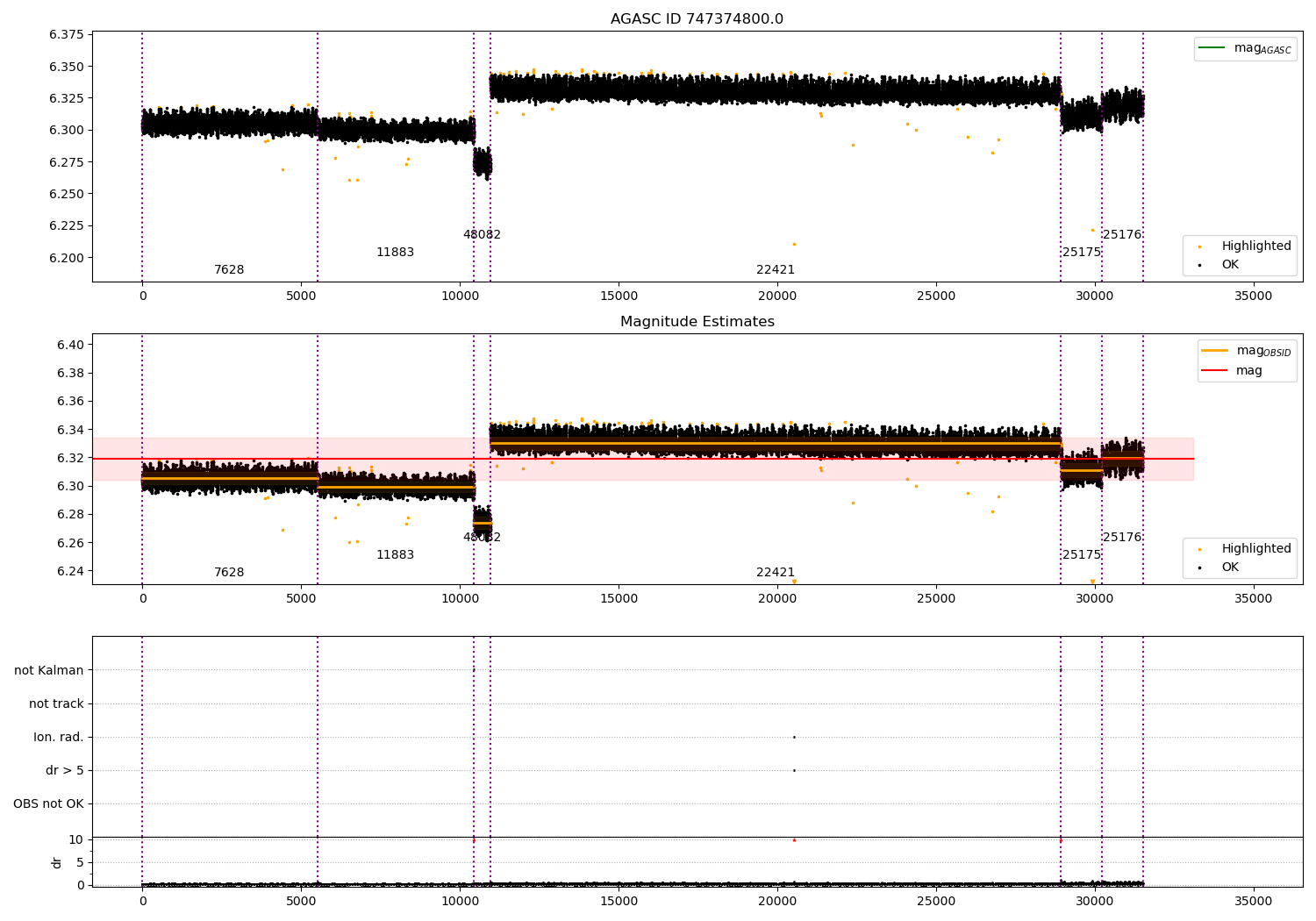This screenshot has width=1316, height=921.
Task: Click y-axis tick '6.28' in middle plot
Action: pos(70,514)
